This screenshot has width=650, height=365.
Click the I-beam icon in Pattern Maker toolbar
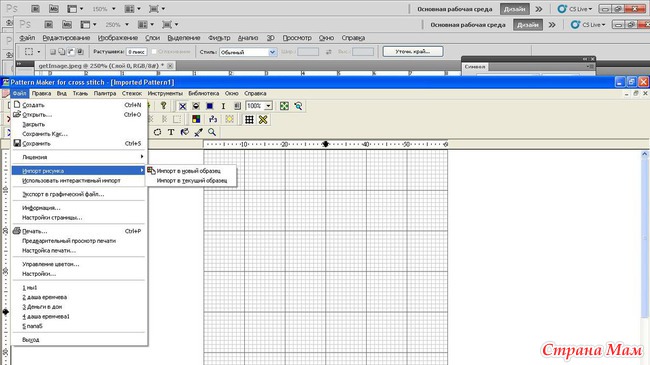pyautogui.click(x=223, y=106)
